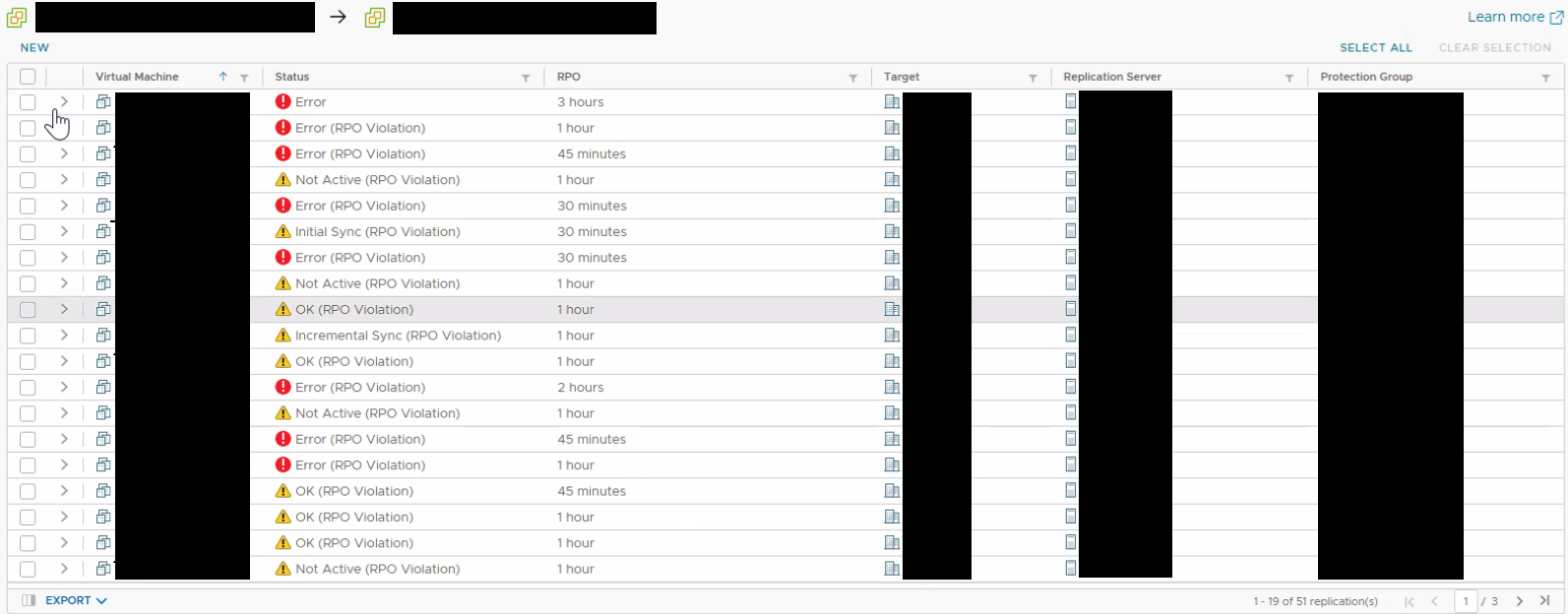Click the source site icon before the arrow
Screen dimensions: 1568x614
17,18
